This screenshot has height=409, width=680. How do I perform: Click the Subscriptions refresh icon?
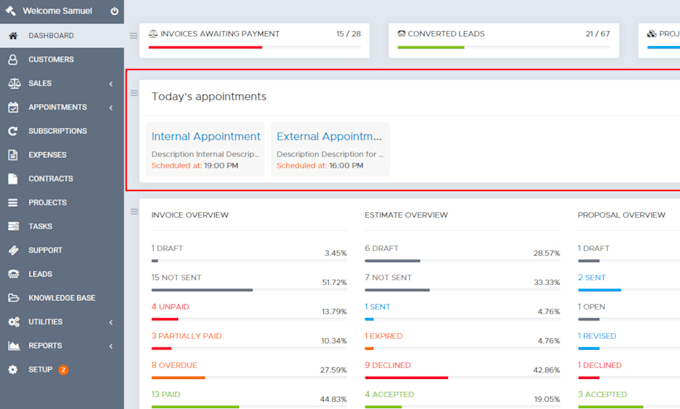click(13, 131)
